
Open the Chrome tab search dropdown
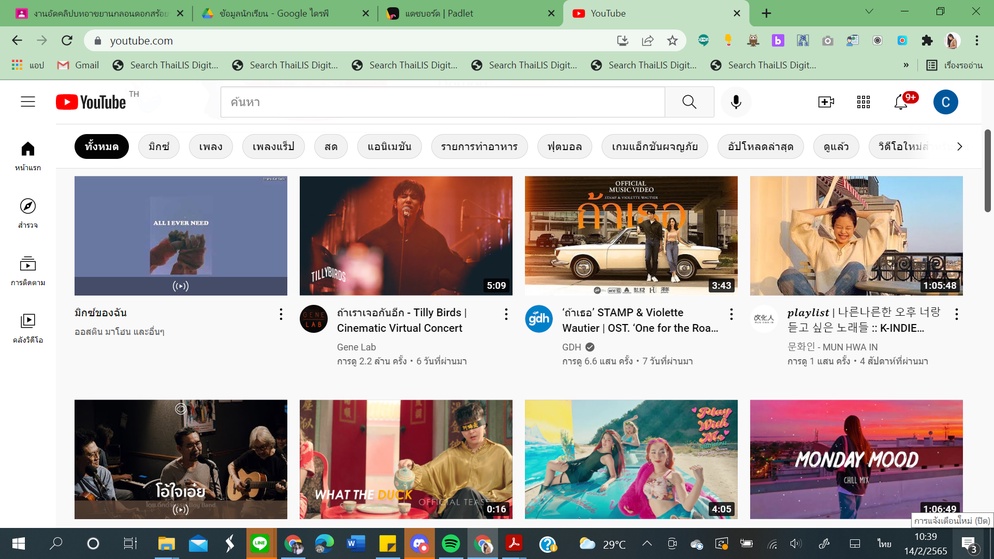tap(869, 12)
